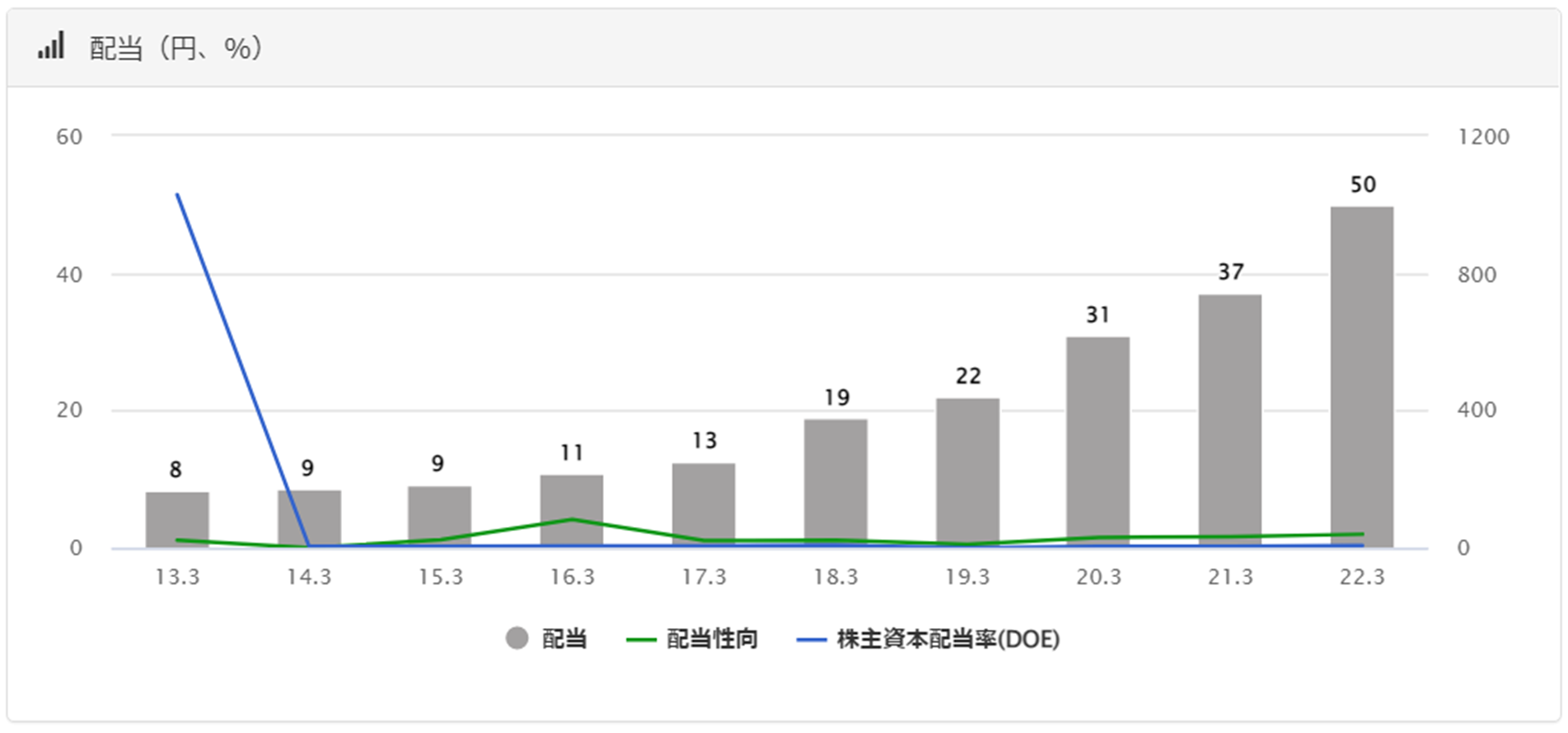Toggle the 株主資本配当率(DOE) legend entry
This screenshot has height=733, width=1568.
point(929,639)
